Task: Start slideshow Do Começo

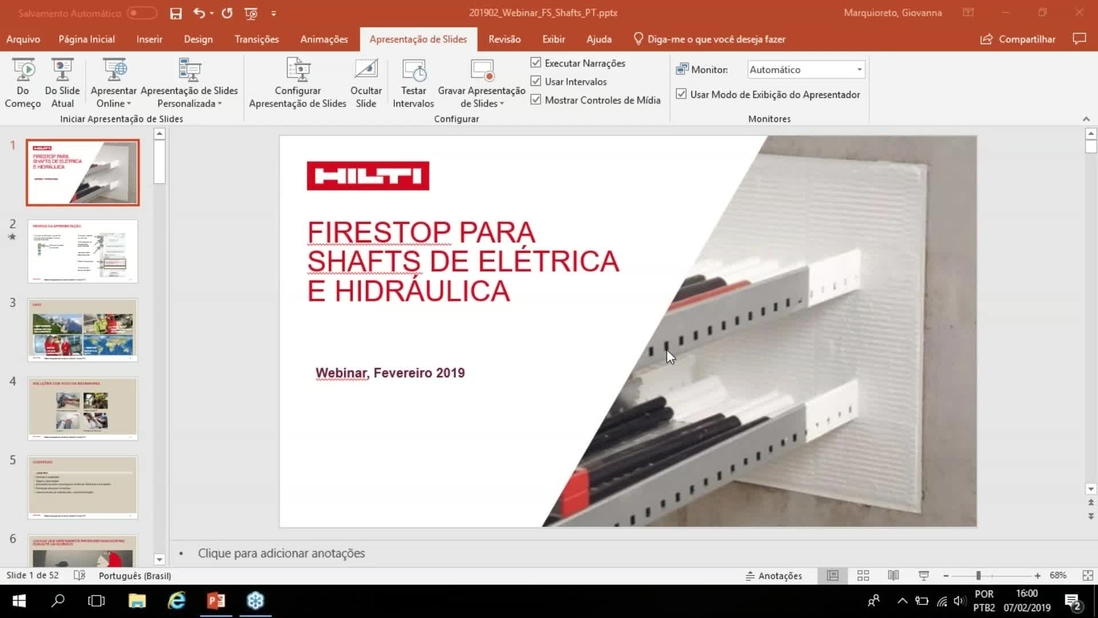Action: [x=22, y=83]
